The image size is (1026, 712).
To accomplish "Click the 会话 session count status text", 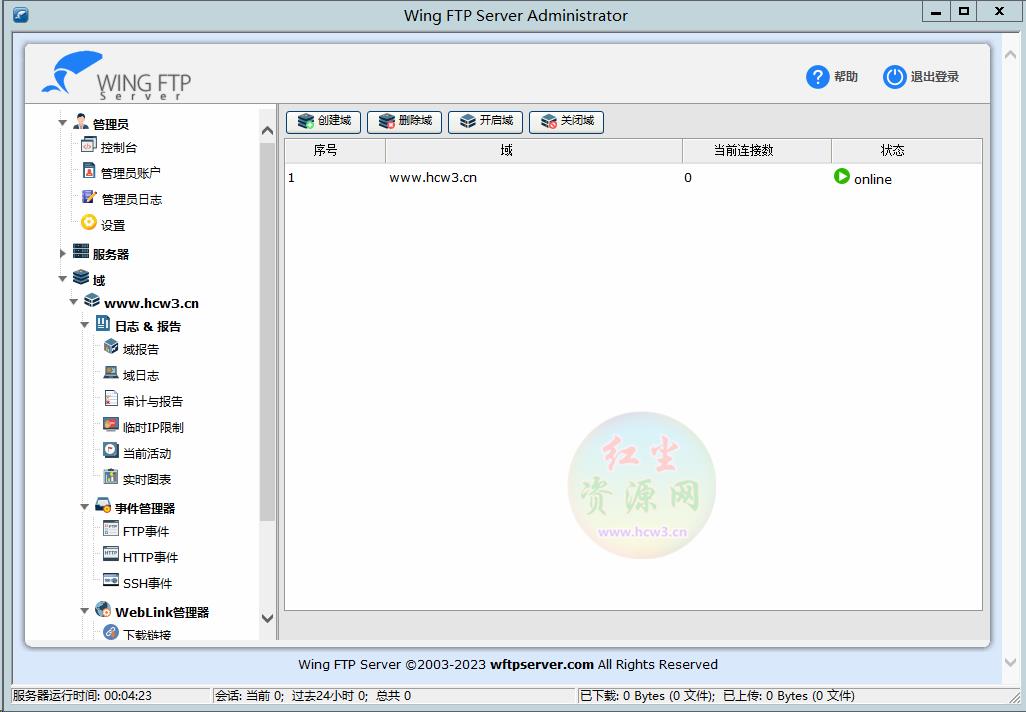I will click(313, 696).
